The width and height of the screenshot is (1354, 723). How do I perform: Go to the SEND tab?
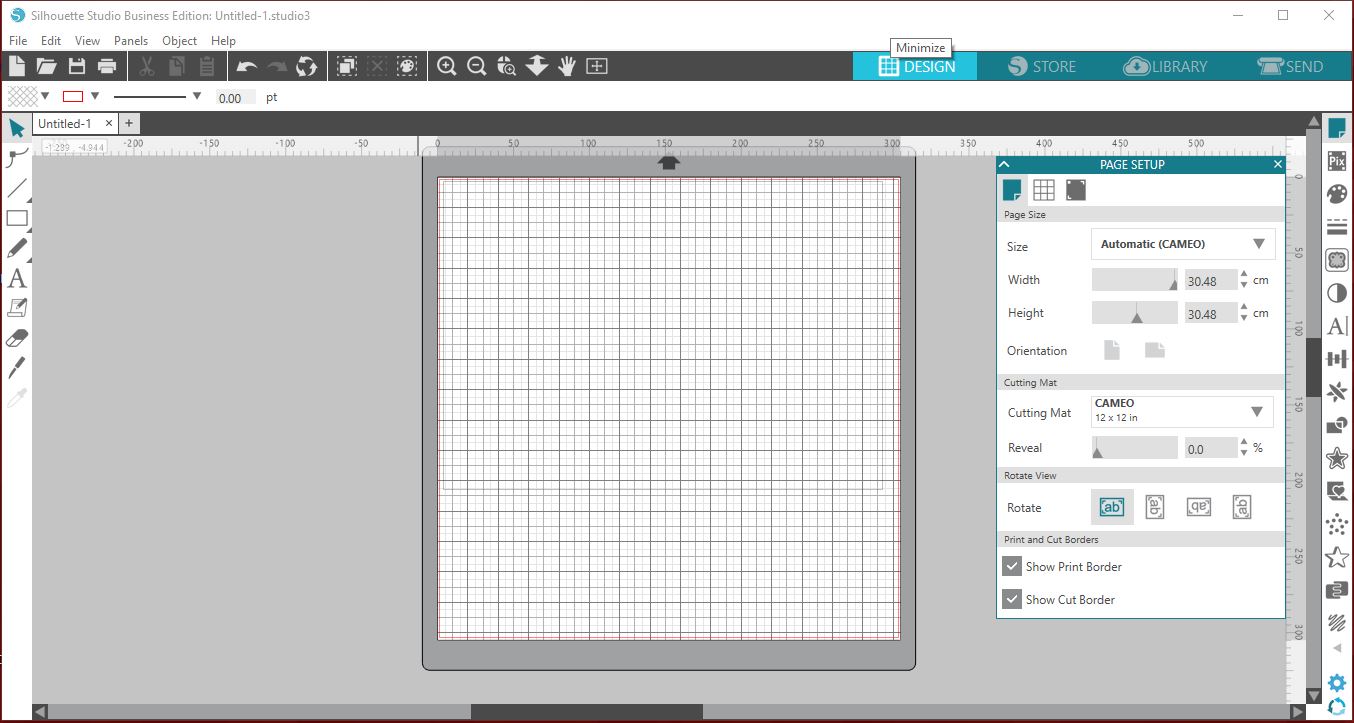click(x=1291, y=66)
